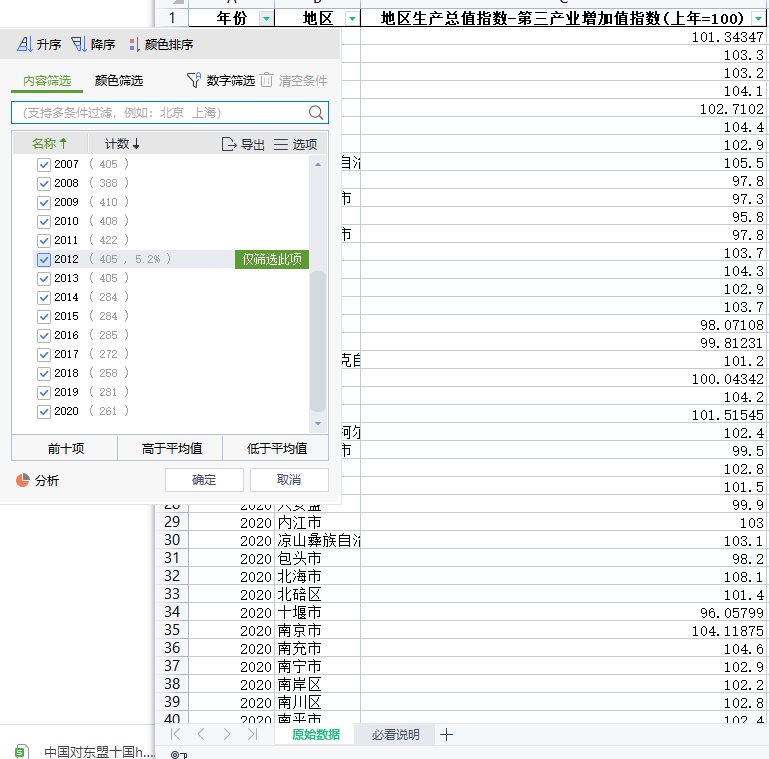Export the list with 导出
Image resolution: width=769 pixels, height=759 pixels.
(243, 144)
